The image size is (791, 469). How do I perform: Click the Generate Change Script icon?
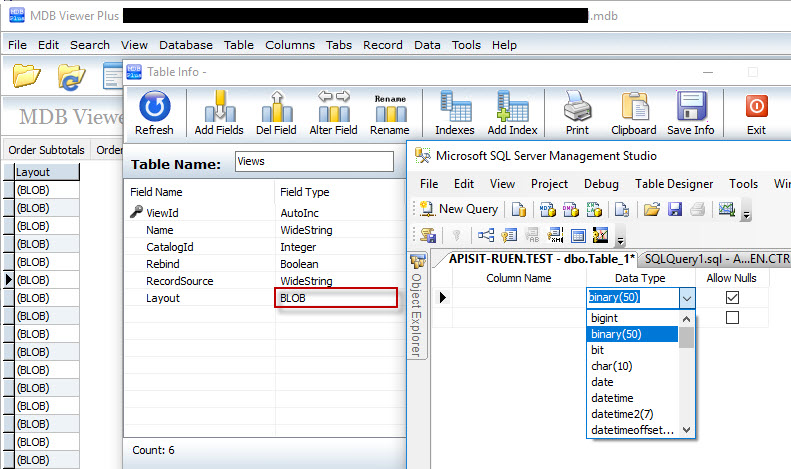(428, 235)
